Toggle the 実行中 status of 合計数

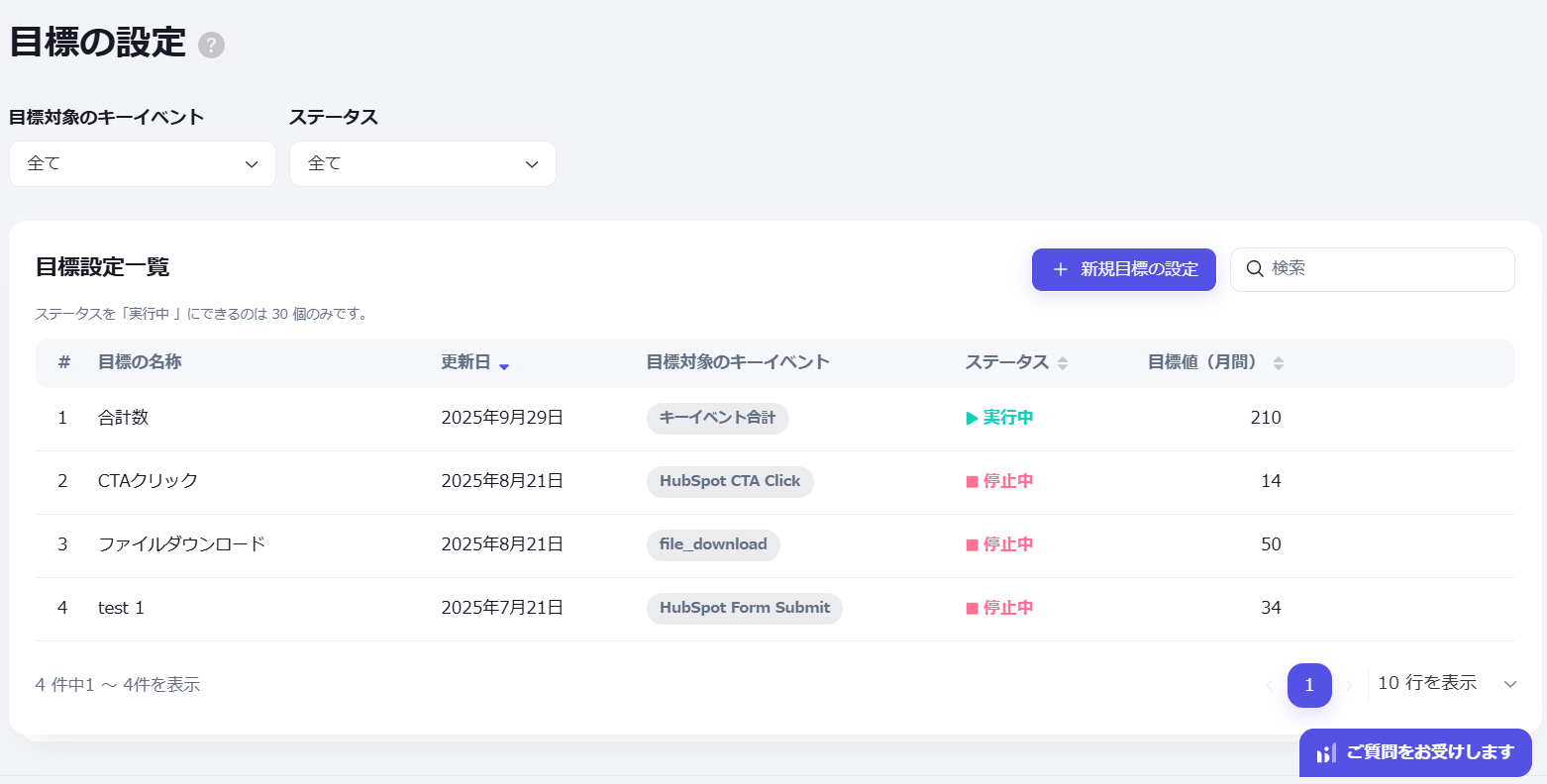1000,417
